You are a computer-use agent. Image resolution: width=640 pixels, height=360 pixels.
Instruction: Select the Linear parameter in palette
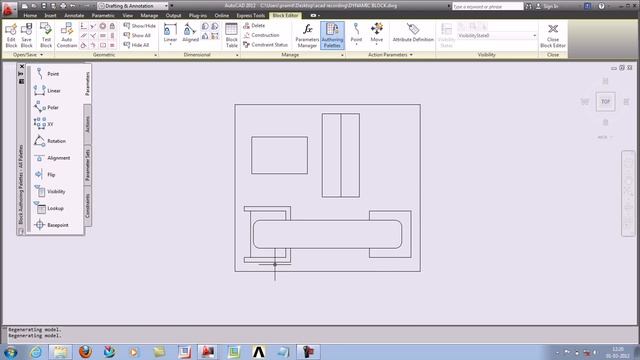tap(48, 91)
